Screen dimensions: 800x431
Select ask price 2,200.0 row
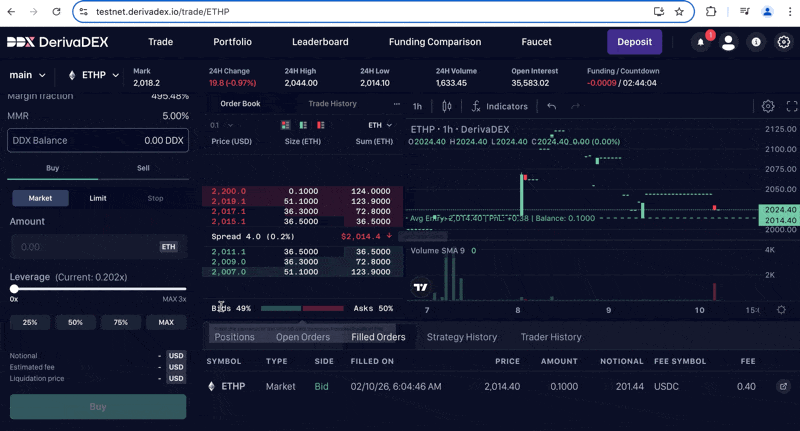(303, 191)
